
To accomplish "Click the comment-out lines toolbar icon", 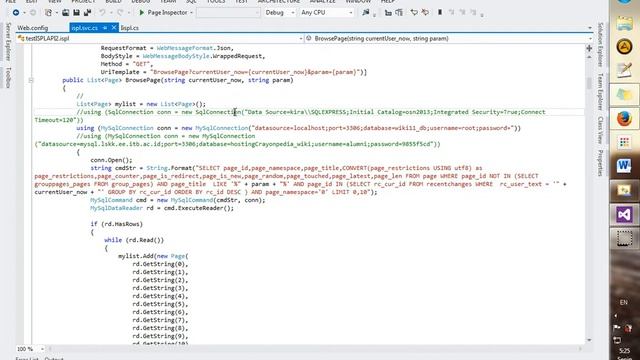I will tap(388, 13).
